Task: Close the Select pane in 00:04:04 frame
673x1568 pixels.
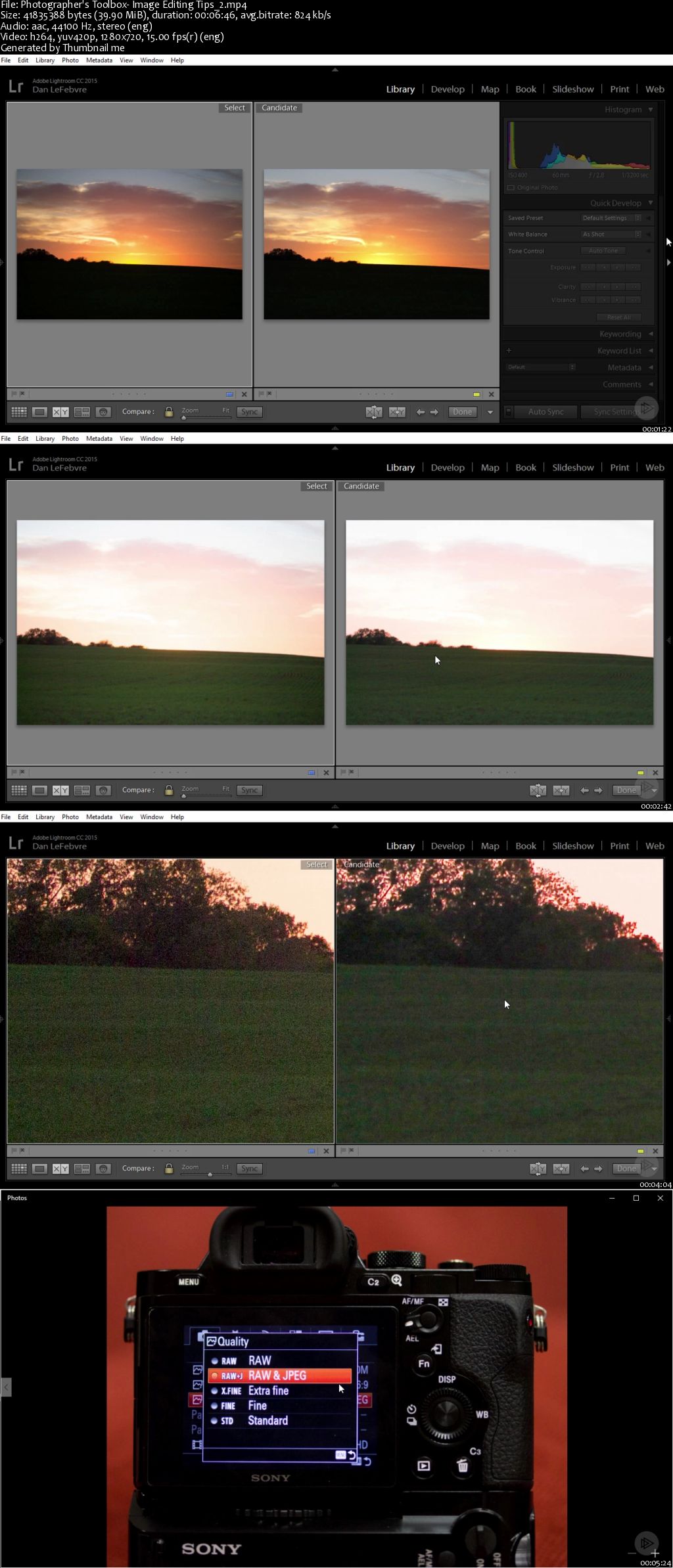Action: coord(327,1151)
